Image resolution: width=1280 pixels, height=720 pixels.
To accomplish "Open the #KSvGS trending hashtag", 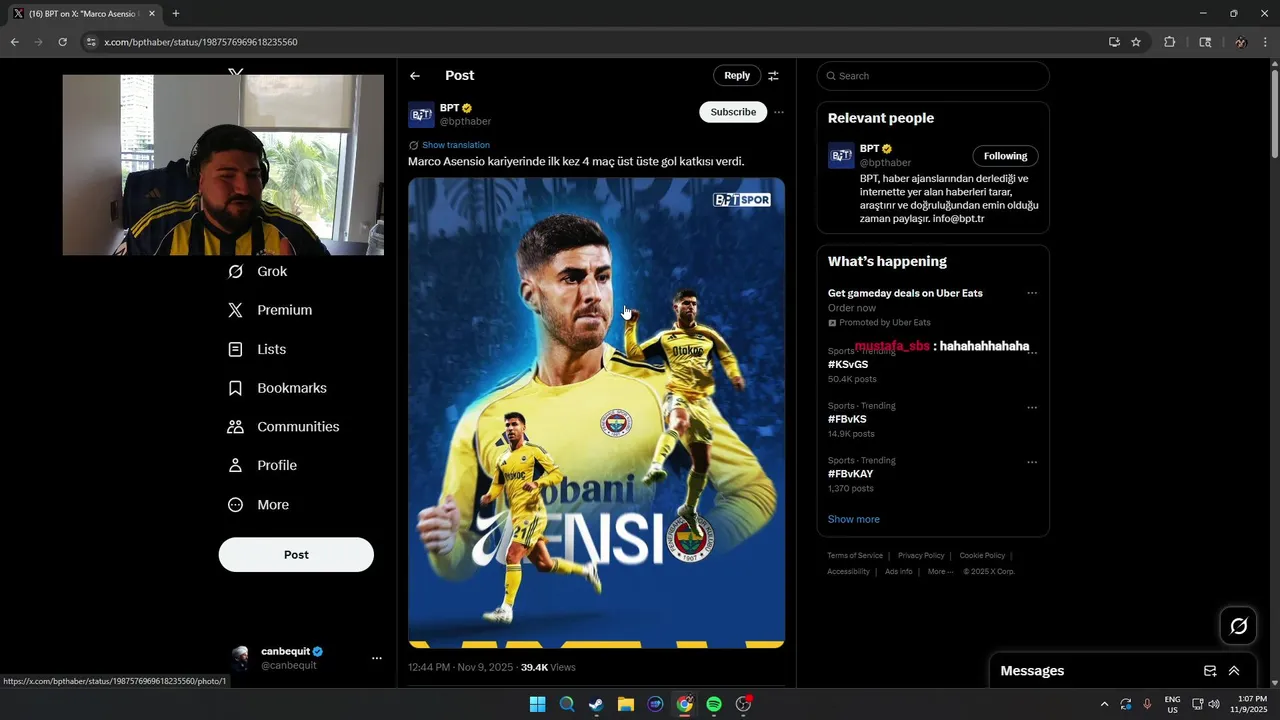I will click(848, 365).
